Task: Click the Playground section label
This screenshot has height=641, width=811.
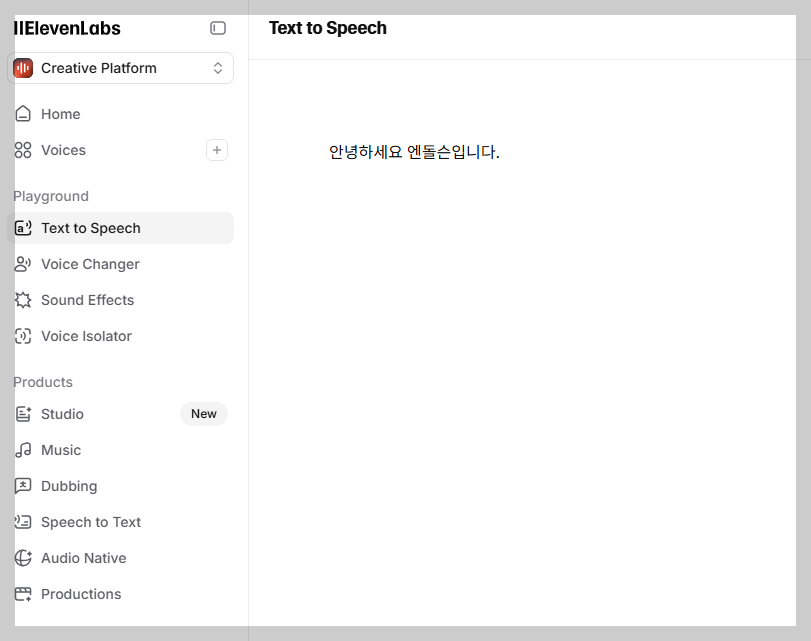Action: 51,196
